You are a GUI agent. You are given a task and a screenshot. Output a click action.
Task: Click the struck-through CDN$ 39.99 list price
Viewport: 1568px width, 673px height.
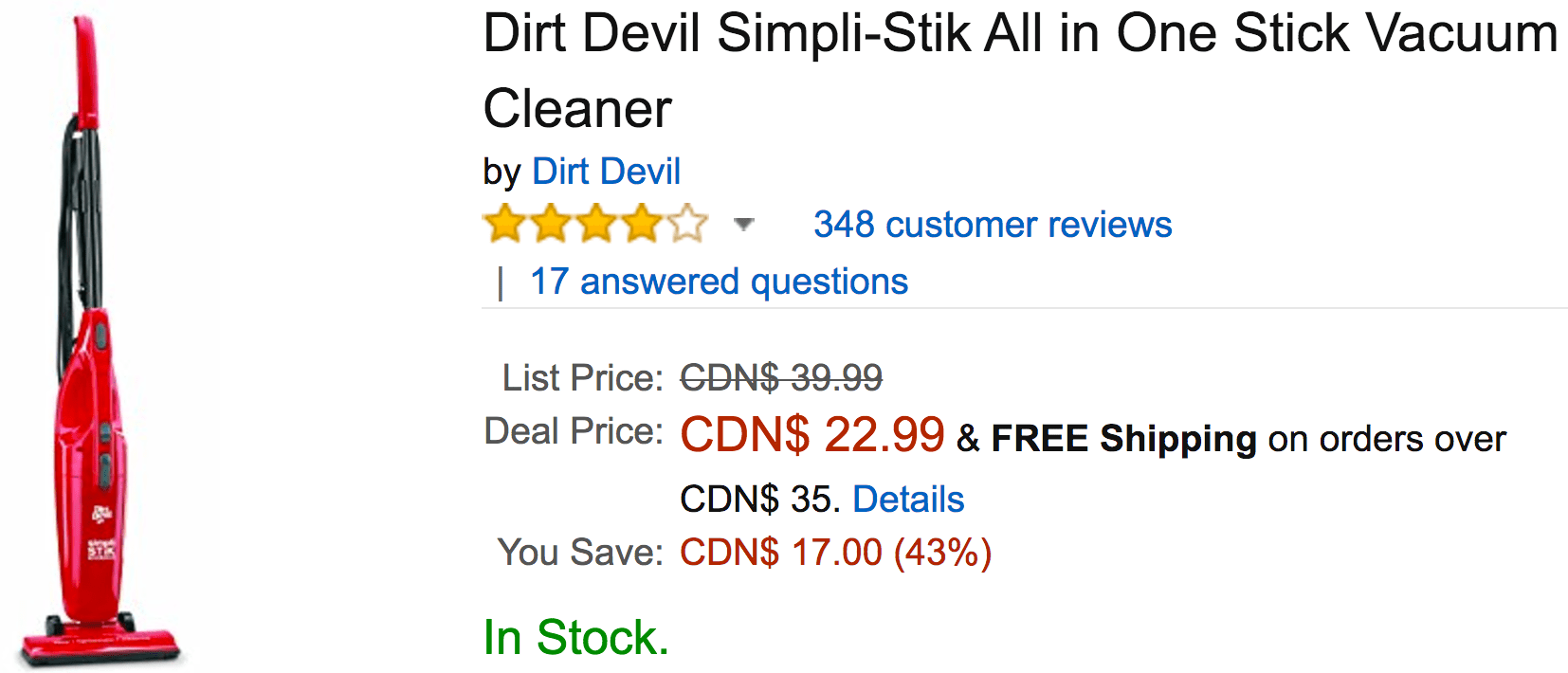781,378
